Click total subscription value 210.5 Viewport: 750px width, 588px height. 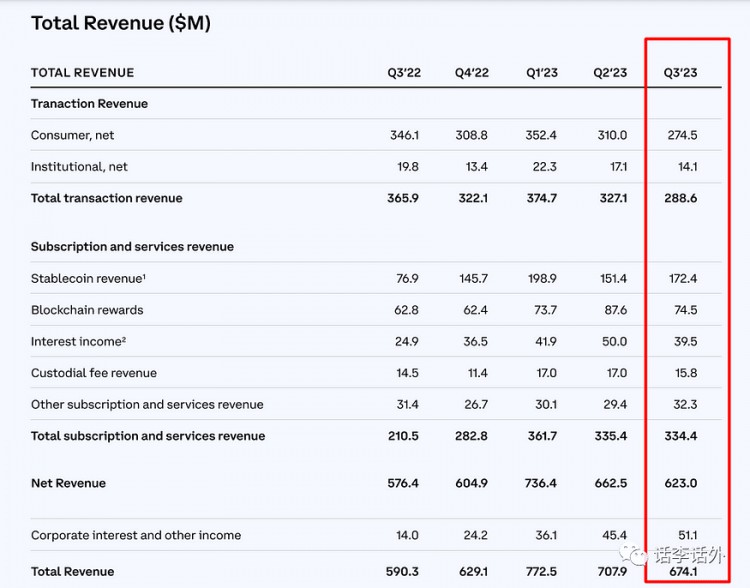(x=403, y=436)
